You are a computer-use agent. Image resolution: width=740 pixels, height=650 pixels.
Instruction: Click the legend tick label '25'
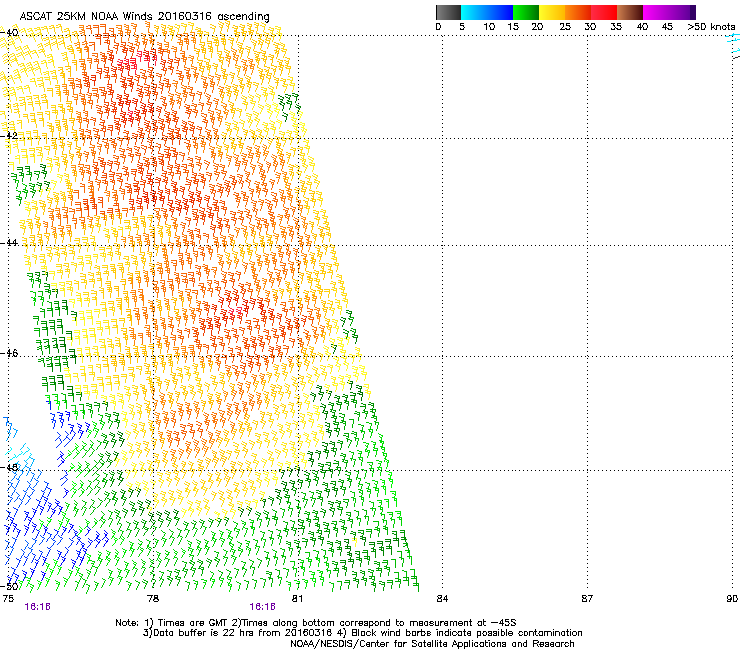pyautogui.click(x=565, y=27)
